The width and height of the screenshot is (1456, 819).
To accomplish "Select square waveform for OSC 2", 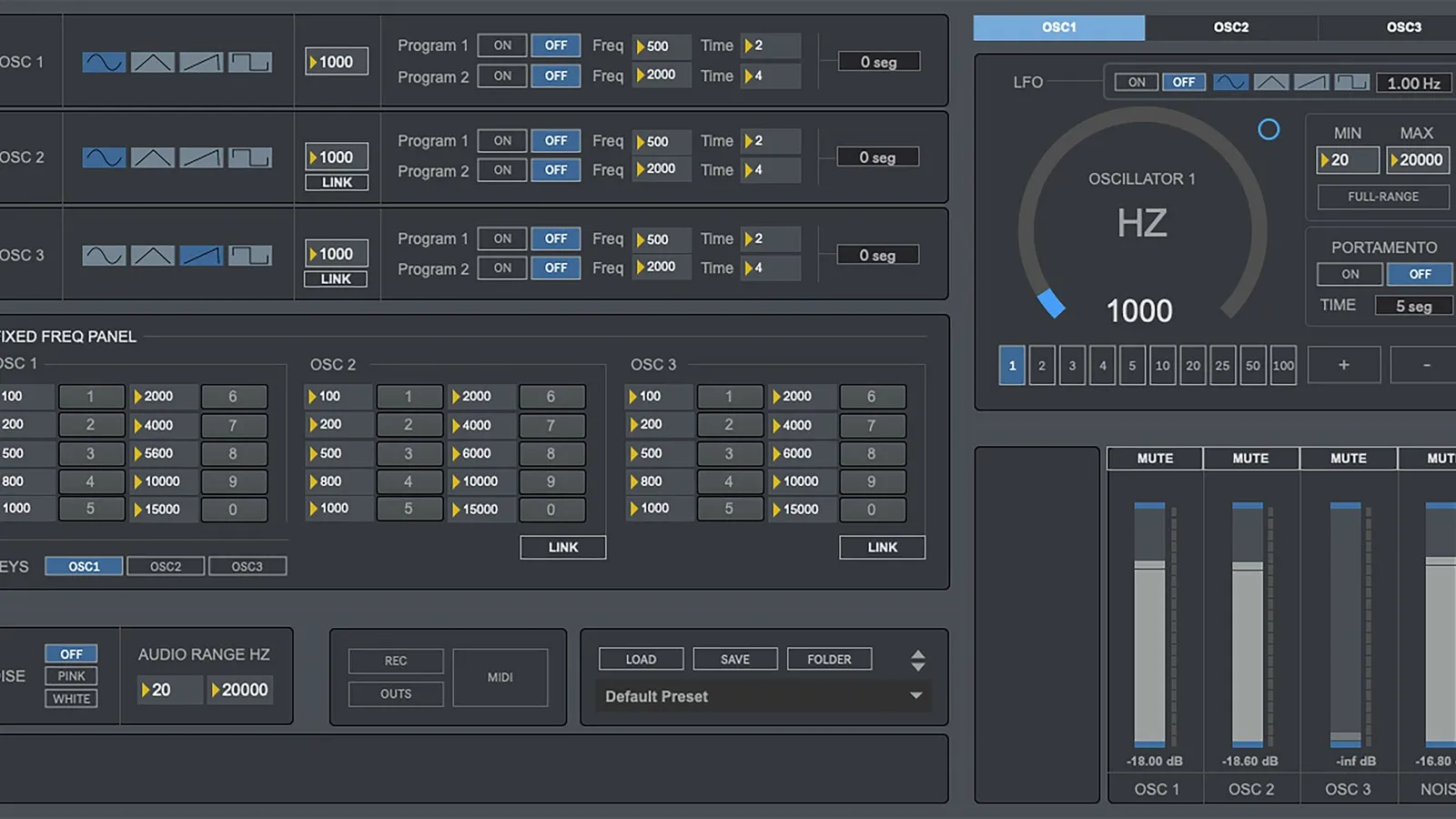I will [x=249, y=157].
